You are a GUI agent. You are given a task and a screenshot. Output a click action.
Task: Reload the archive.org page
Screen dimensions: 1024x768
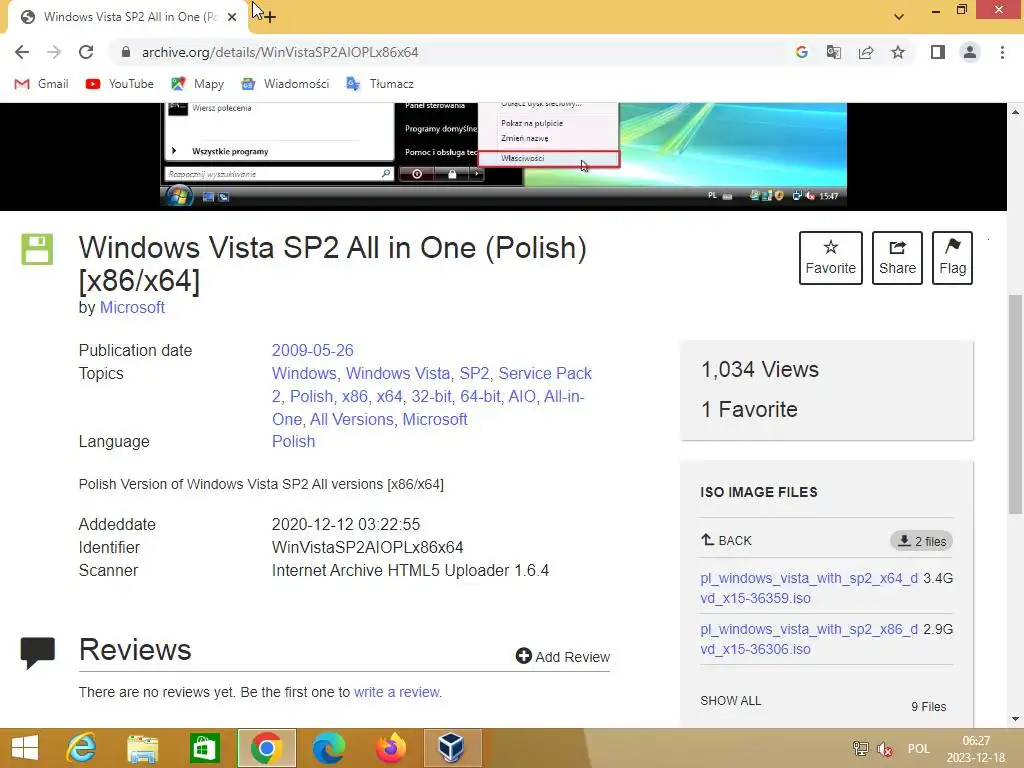tap(86, 52)
